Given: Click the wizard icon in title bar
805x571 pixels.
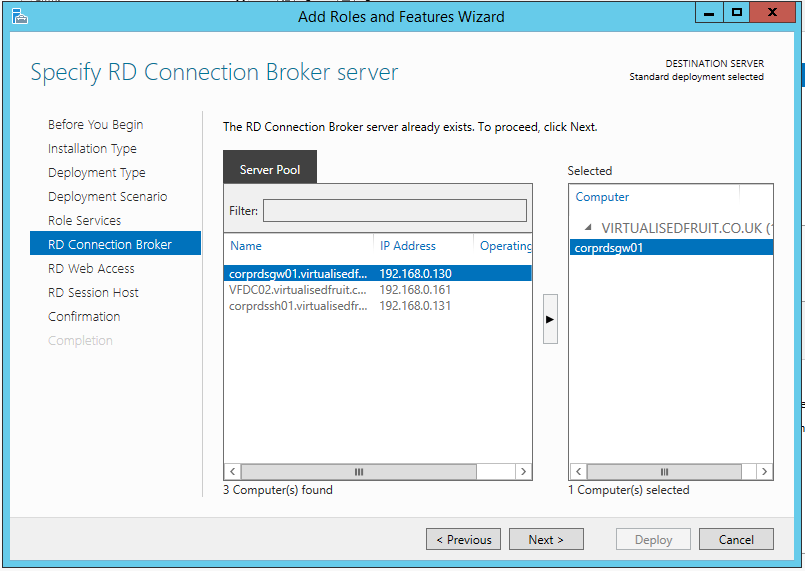Looking at the screenshot, I should (x=19, y=15).
